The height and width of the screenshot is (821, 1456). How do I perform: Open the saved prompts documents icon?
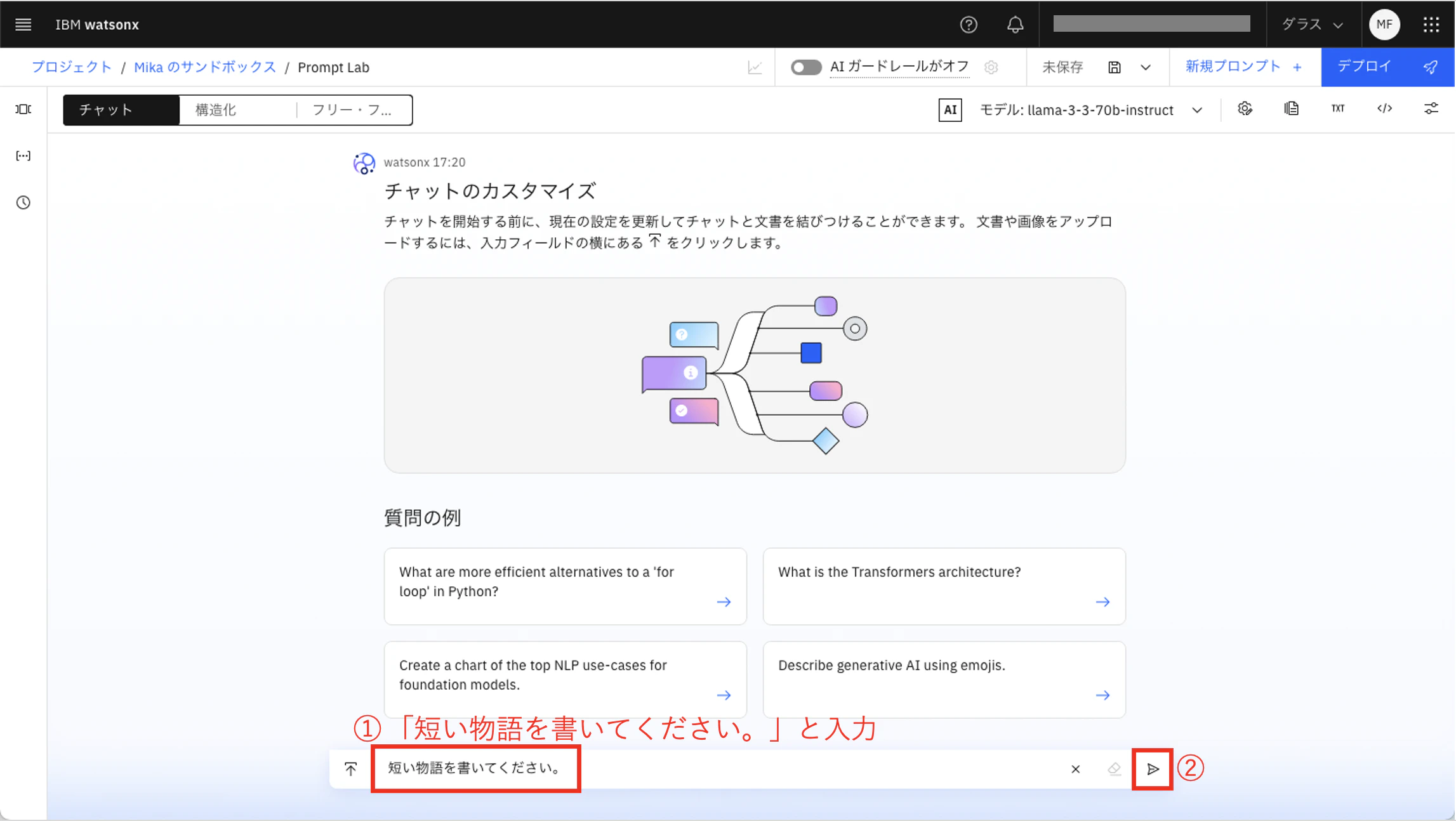click(x=1291, y=108)
